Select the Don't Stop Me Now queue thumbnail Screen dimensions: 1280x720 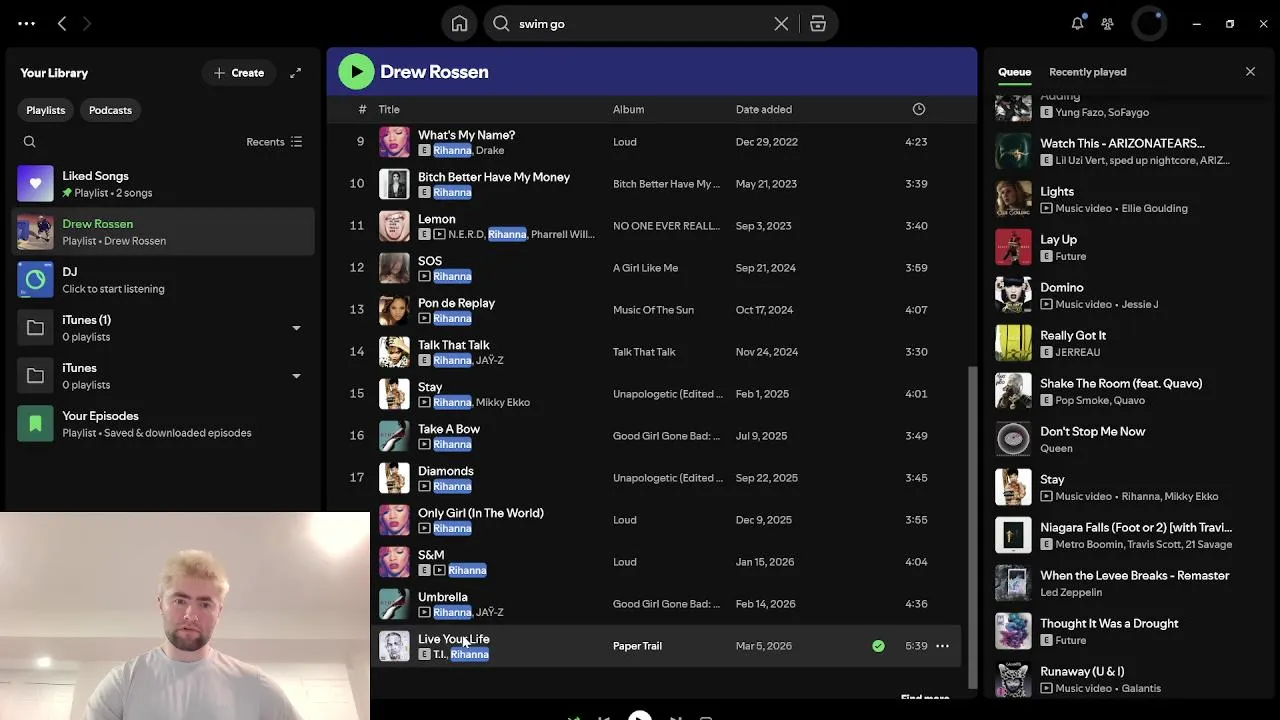(1013, 439)
